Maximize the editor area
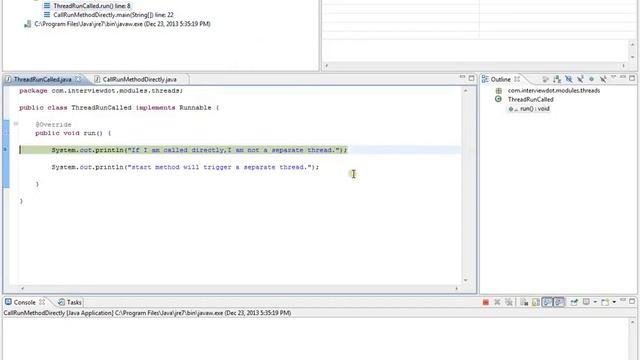The image size is (640, 360). click(471, 78)
